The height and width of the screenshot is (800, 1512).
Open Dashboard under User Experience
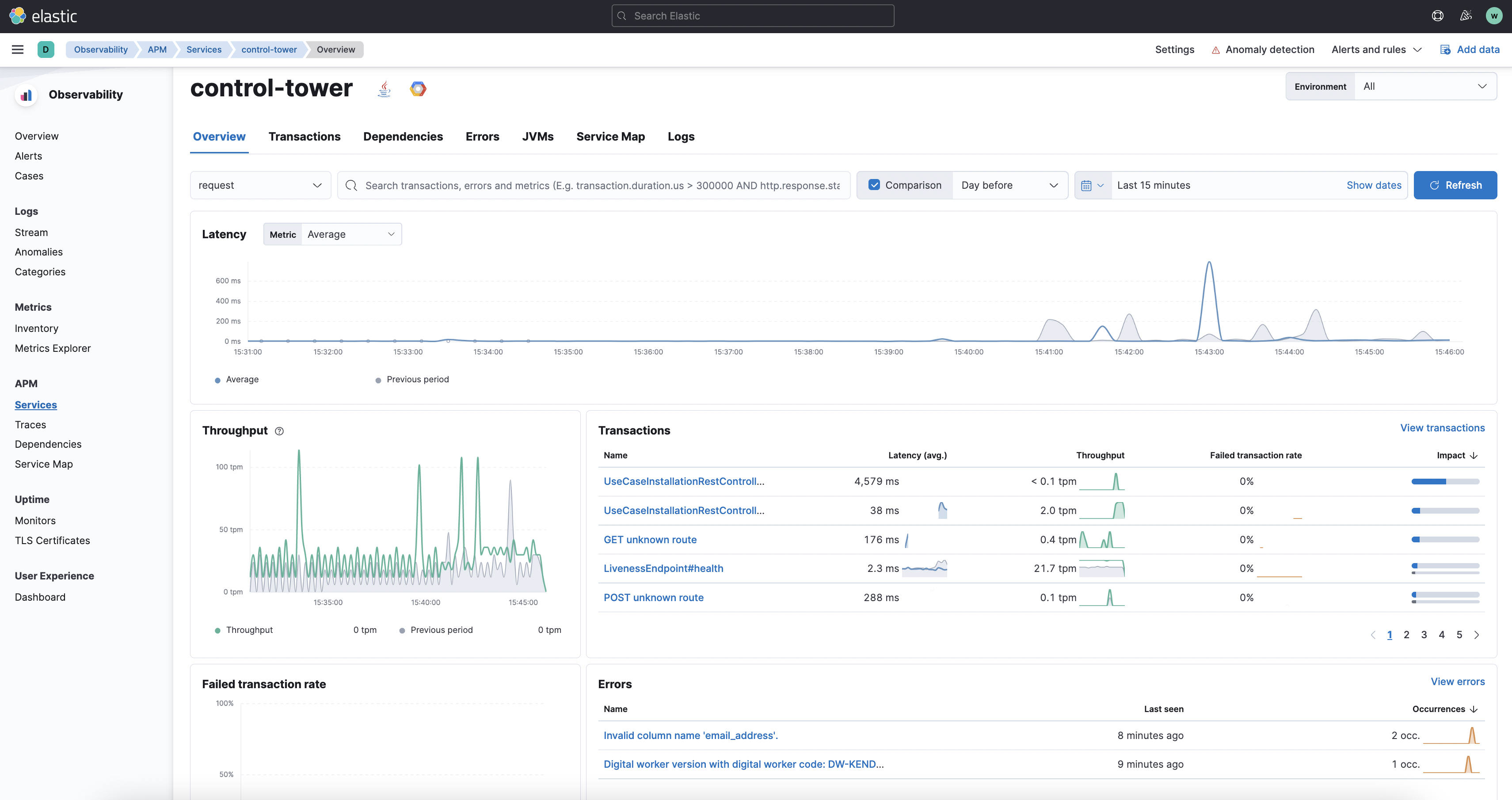point(40,597)
